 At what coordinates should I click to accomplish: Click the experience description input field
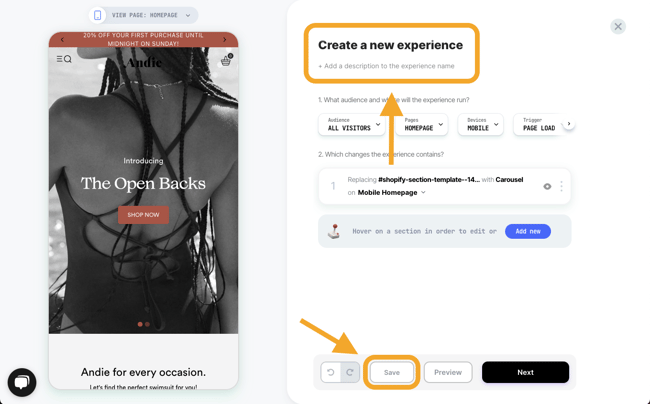tap(386, 66)
